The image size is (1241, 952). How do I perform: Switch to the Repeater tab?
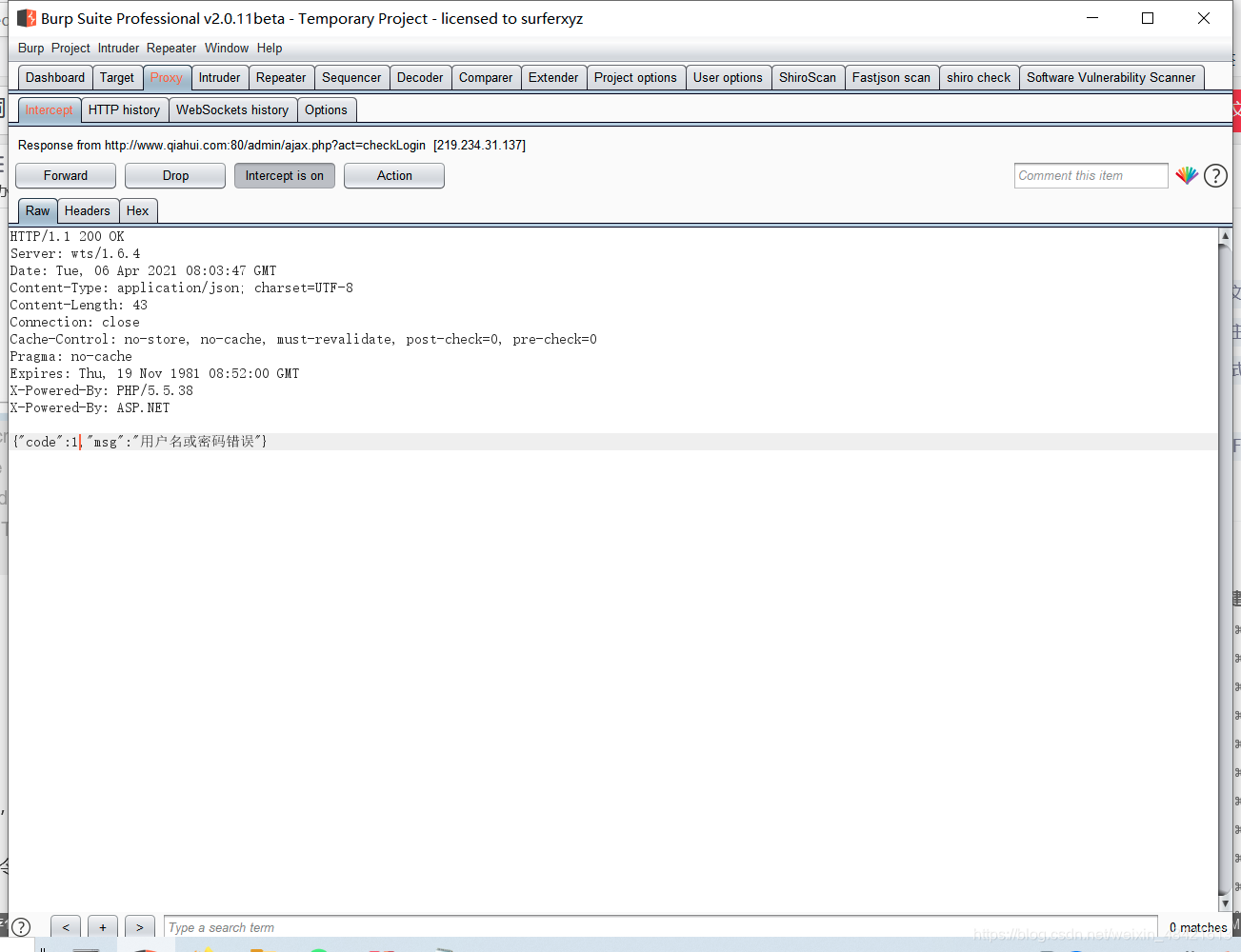coord(281,77)
